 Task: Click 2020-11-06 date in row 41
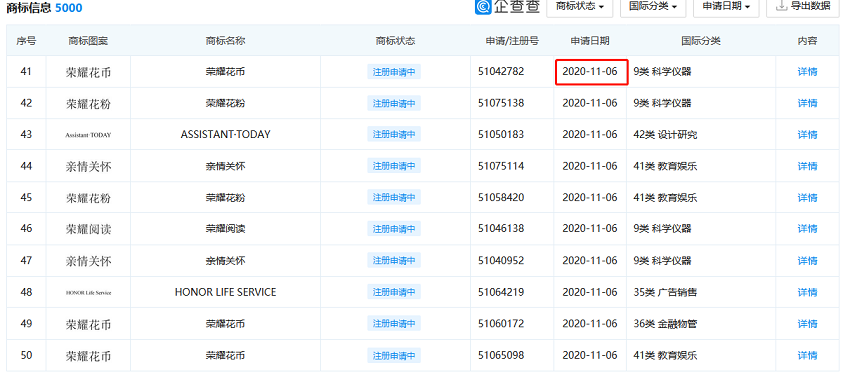[590, 71]
